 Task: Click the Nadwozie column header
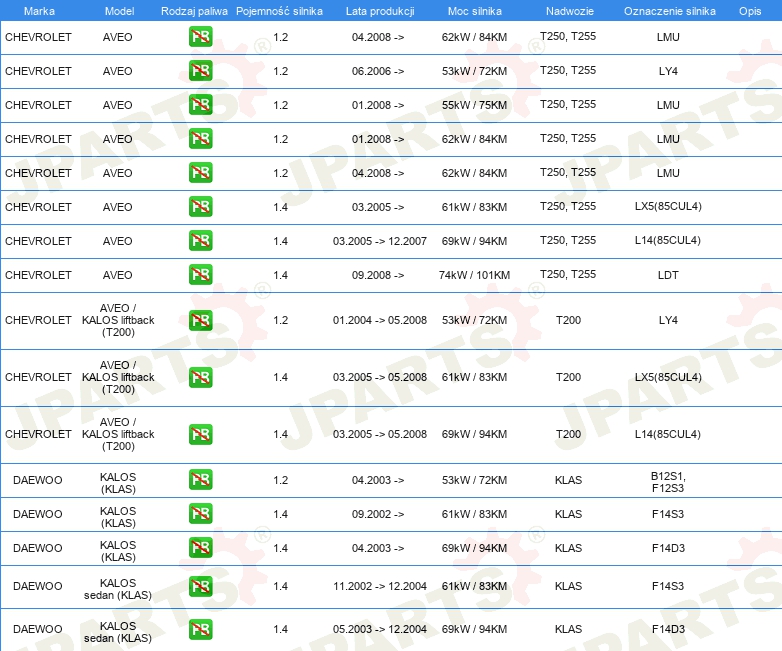567,10
